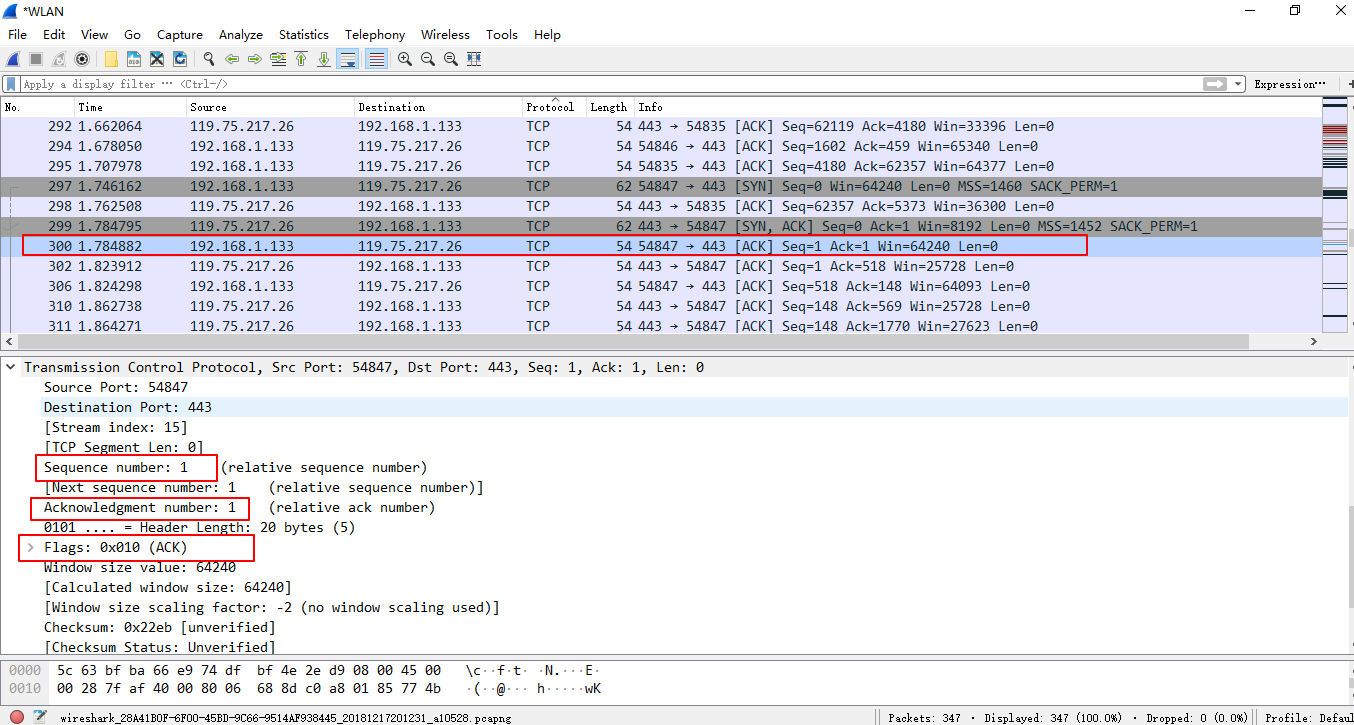Viewport: 1354px width, 725px height.
Task: Open the File menu
Action: tap(18, 34)
